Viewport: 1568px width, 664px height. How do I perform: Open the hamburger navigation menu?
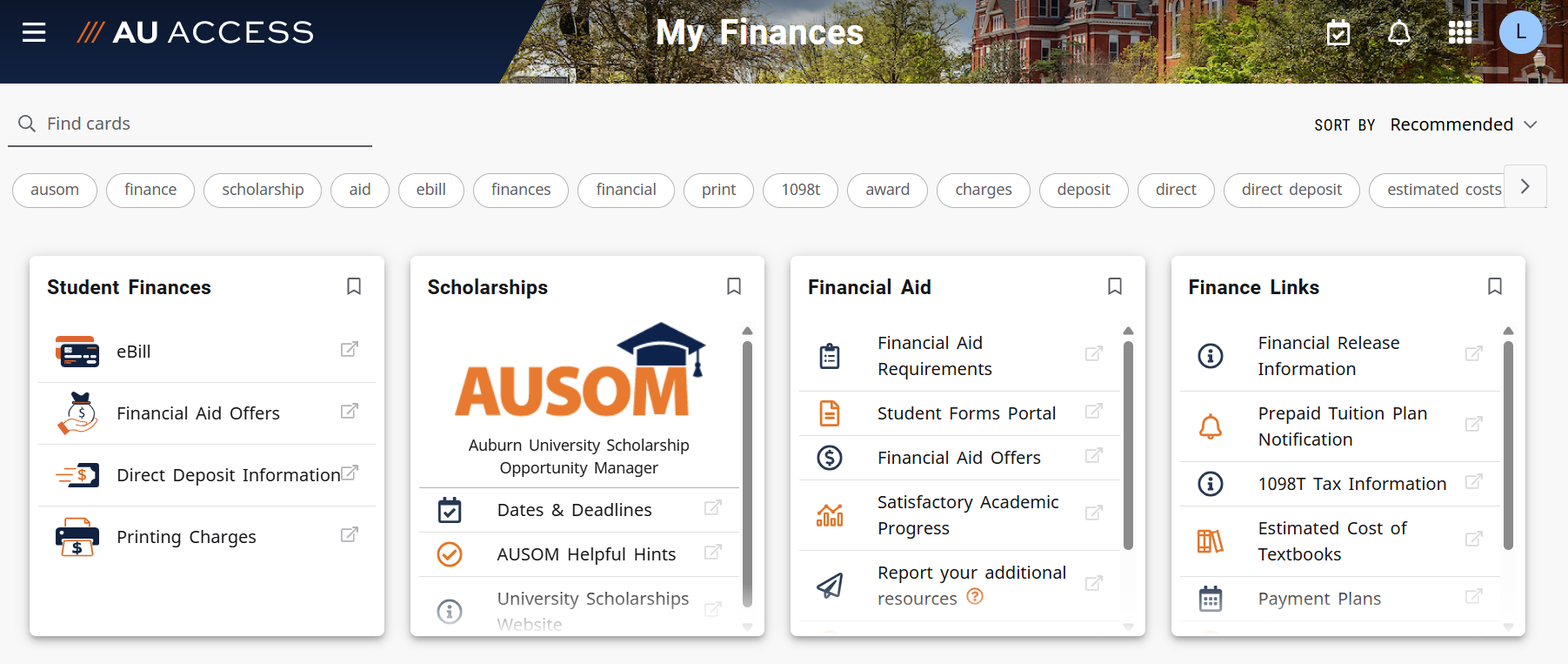click(x=34, y=32)
